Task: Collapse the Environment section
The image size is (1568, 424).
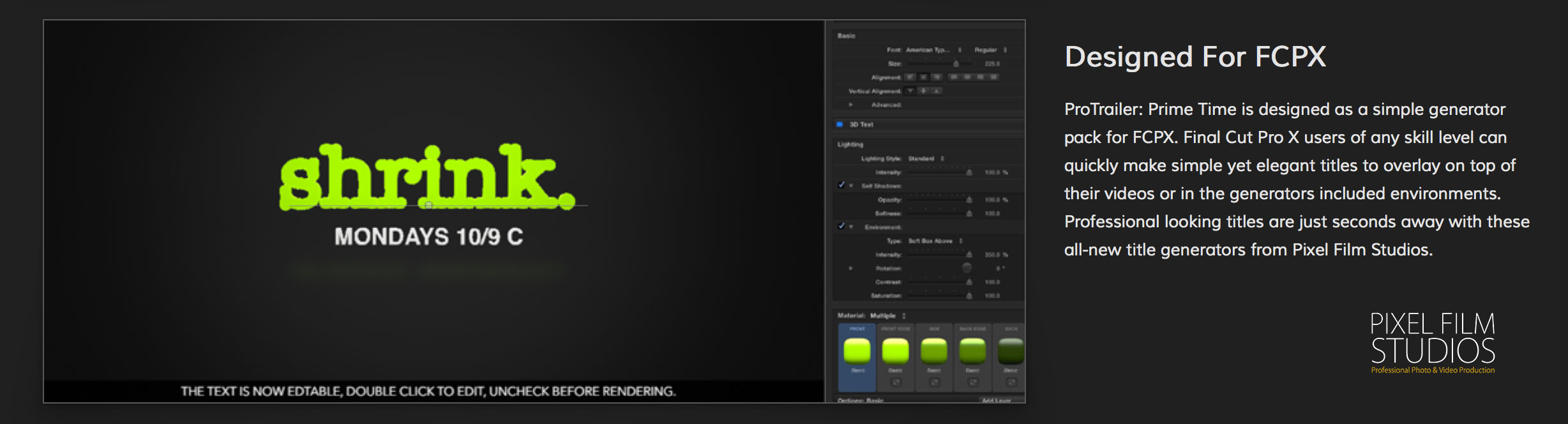Action: [851, 227]
